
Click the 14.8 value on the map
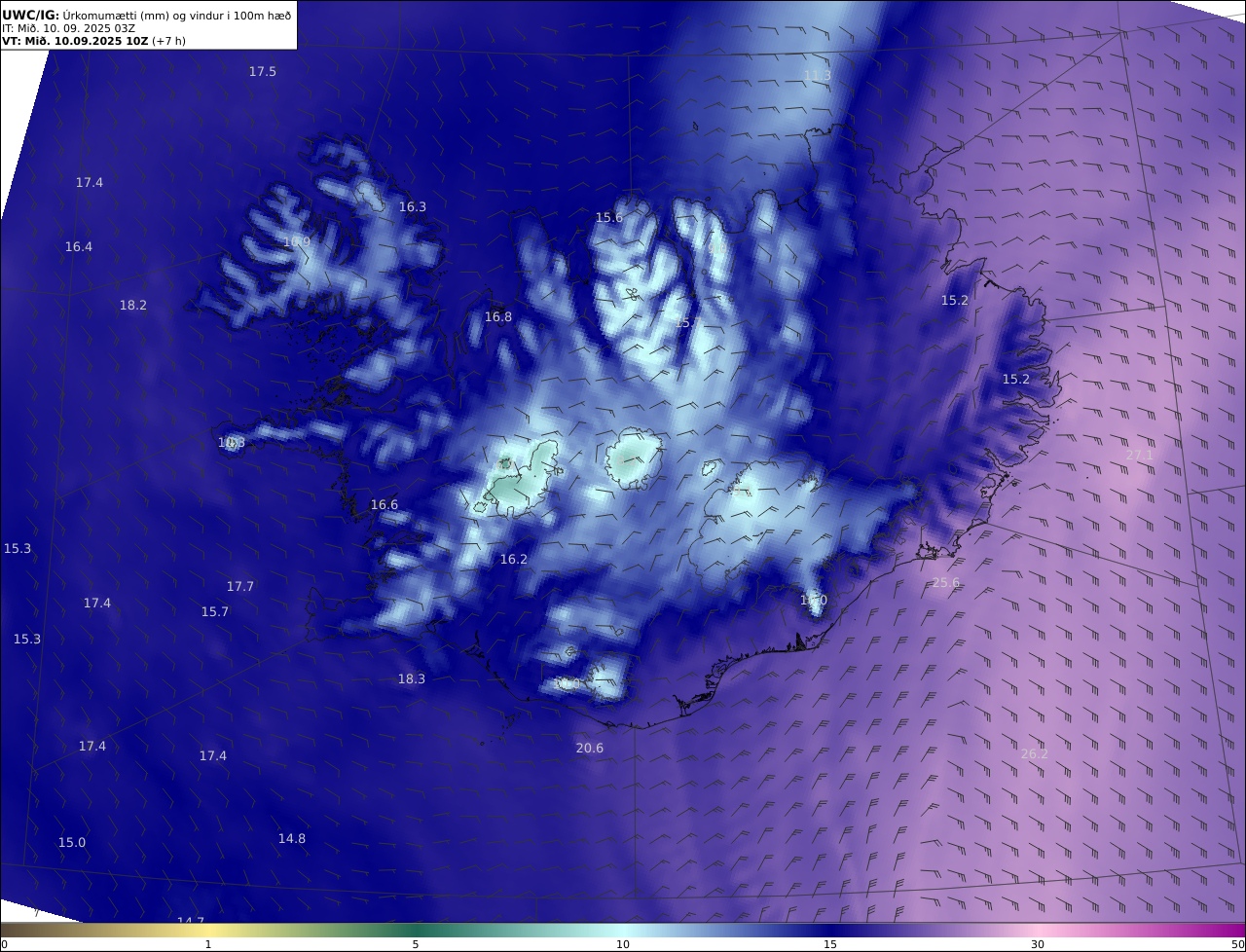tap(292, 839)
